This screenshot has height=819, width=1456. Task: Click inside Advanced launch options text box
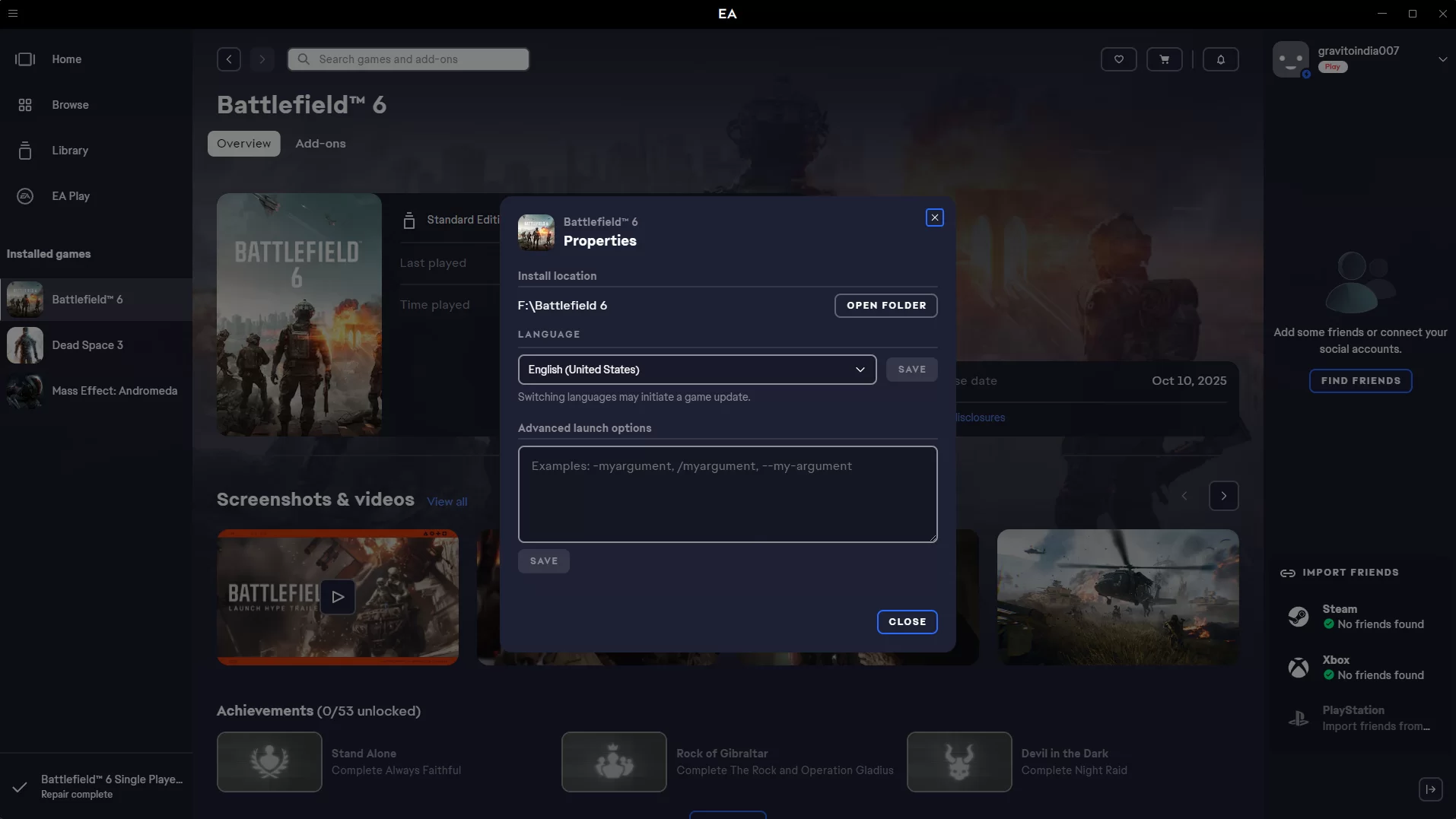pyautogui.click(x=727, y=494)
